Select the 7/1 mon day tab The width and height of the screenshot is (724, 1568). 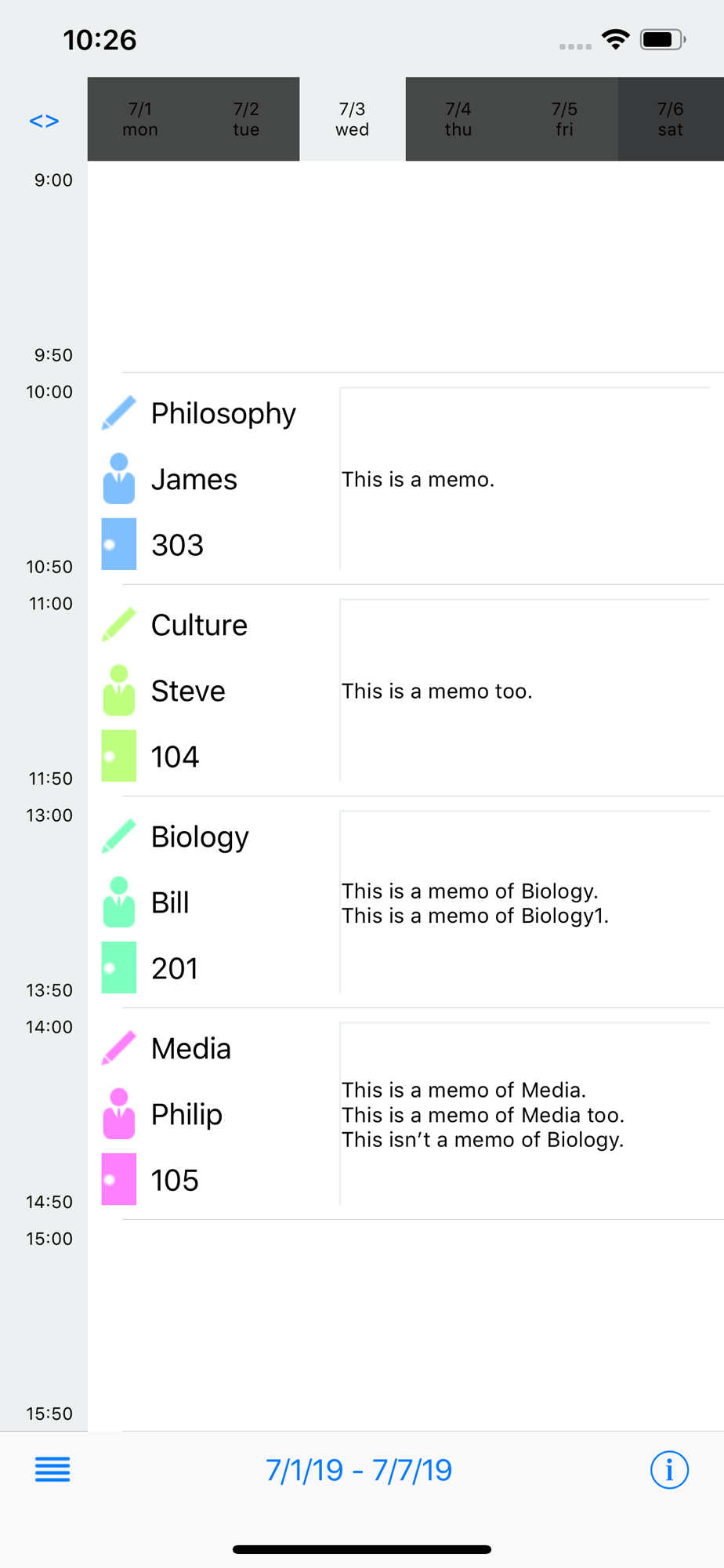click(140, 119)
